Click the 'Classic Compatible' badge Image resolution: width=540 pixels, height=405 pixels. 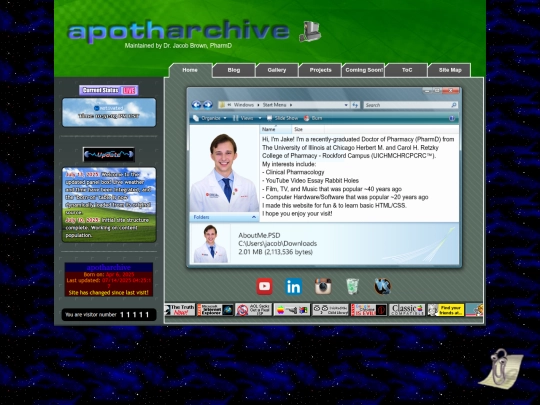(x=407, y=310)
